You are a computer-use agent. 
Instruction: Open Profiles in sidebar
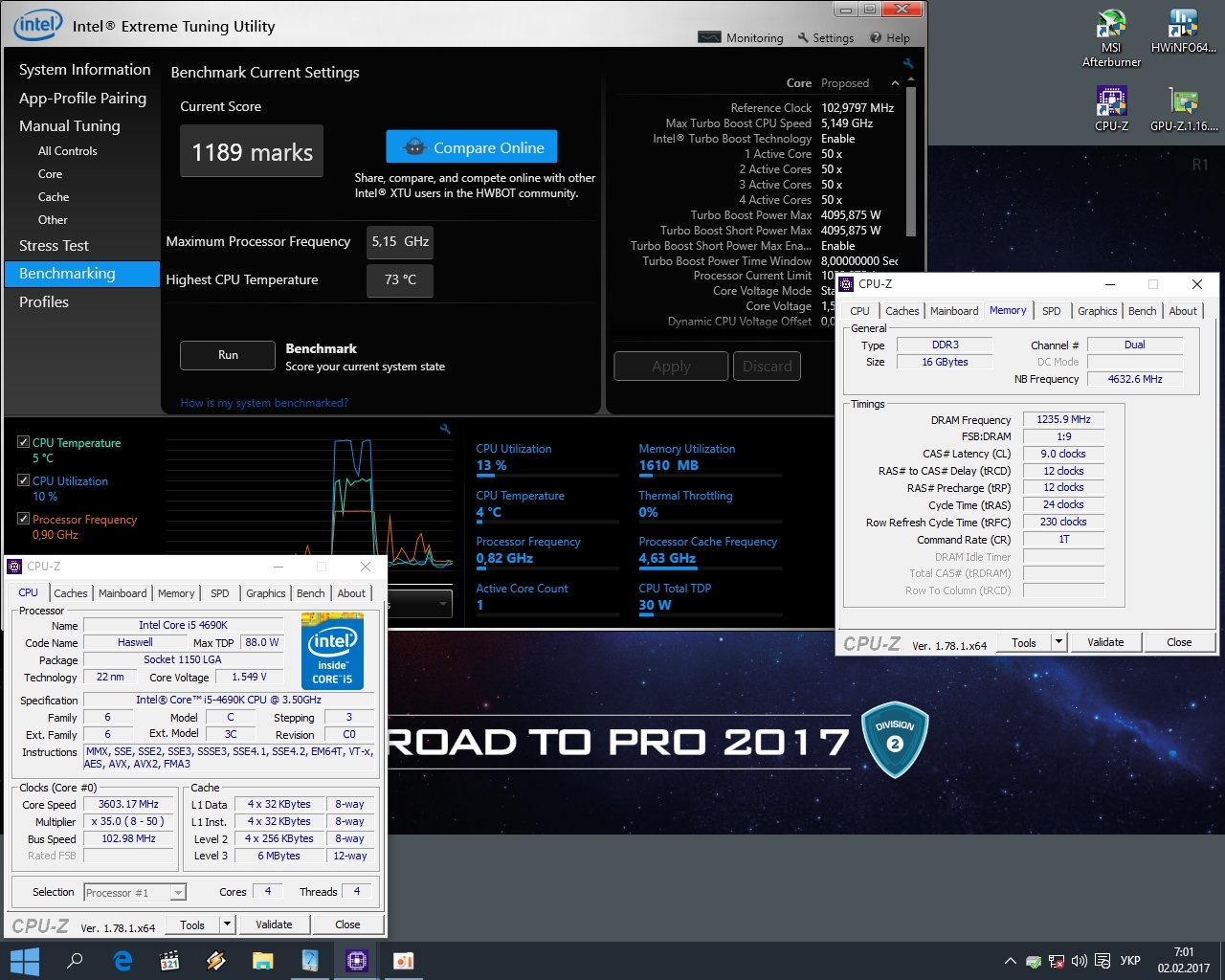click(44, 301)
